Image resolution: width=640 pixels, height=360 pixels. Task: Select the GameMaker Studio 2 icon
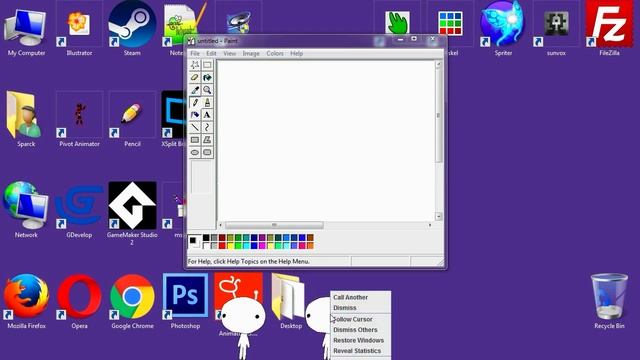(132, 212)
